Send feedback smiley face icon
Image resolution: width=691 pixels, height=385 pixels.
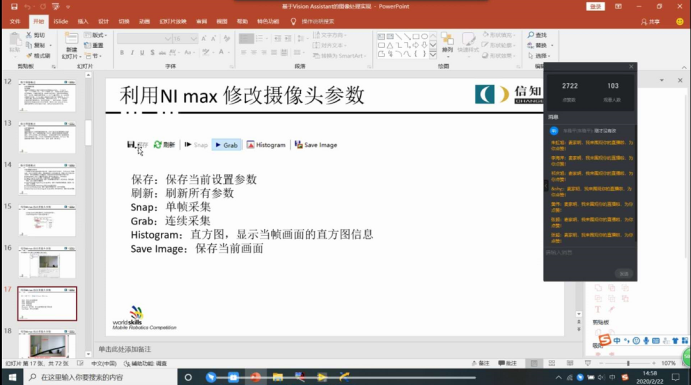(680, 21)
